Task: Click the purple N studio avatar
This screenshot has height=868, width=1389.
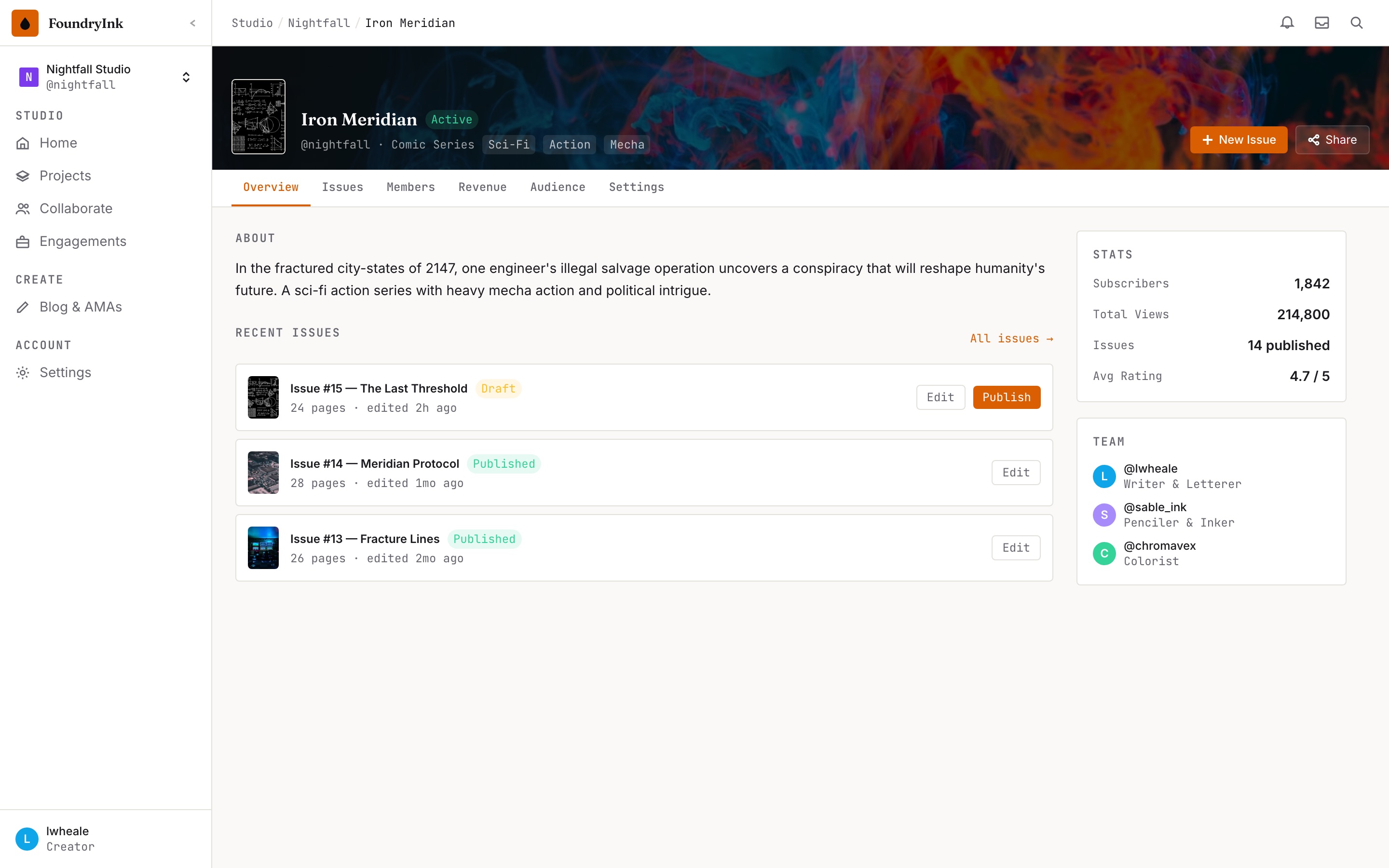Action: [x=29, y=77]
